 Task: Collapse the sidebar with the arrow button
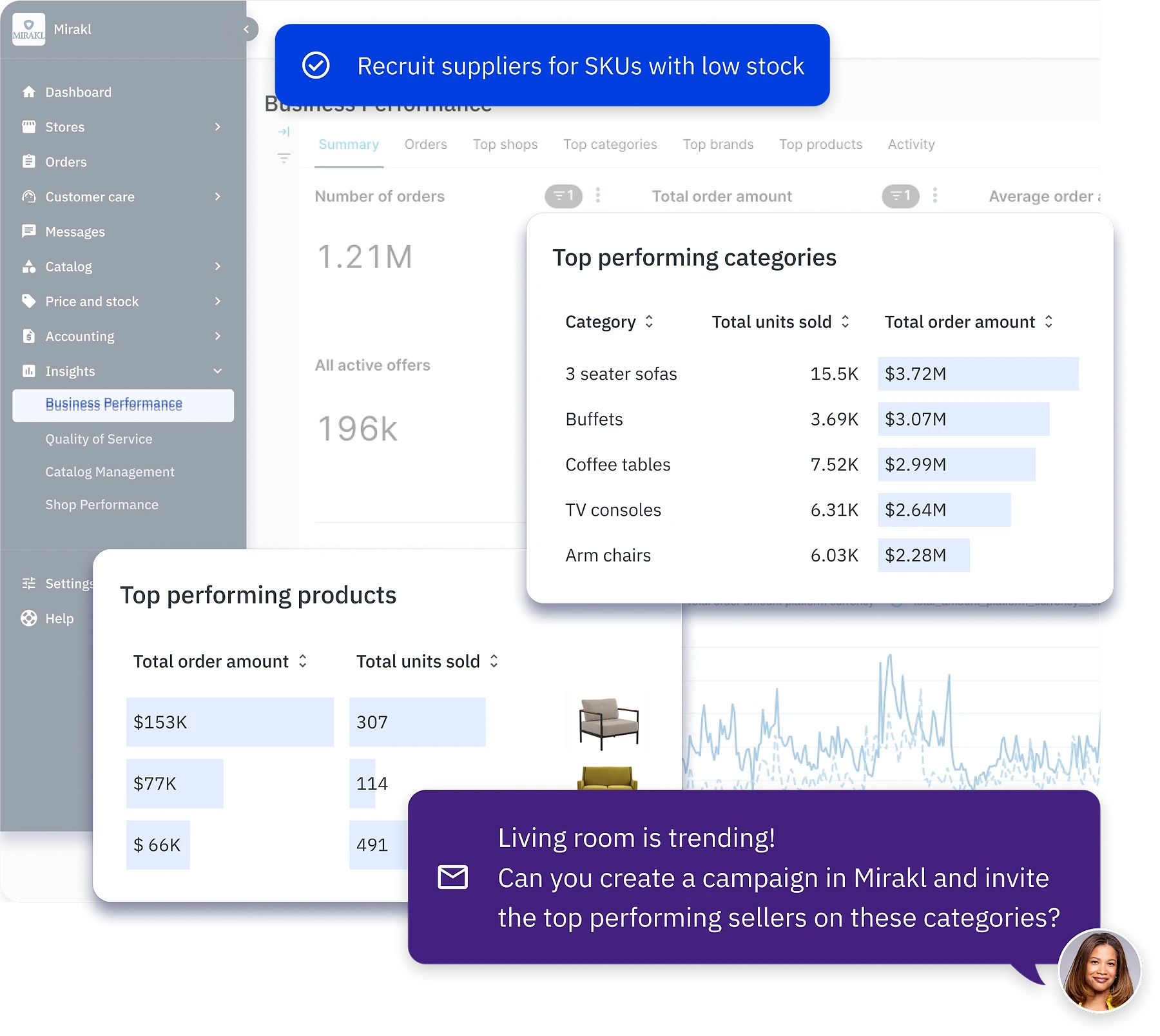tap(247, 29)
